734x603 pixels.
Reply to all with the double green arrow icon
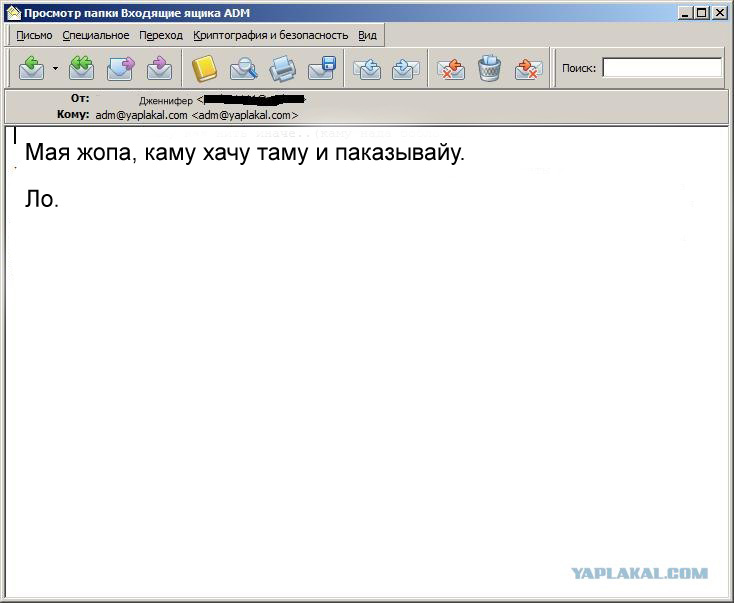pyautogui.click(x=81, y=68)
